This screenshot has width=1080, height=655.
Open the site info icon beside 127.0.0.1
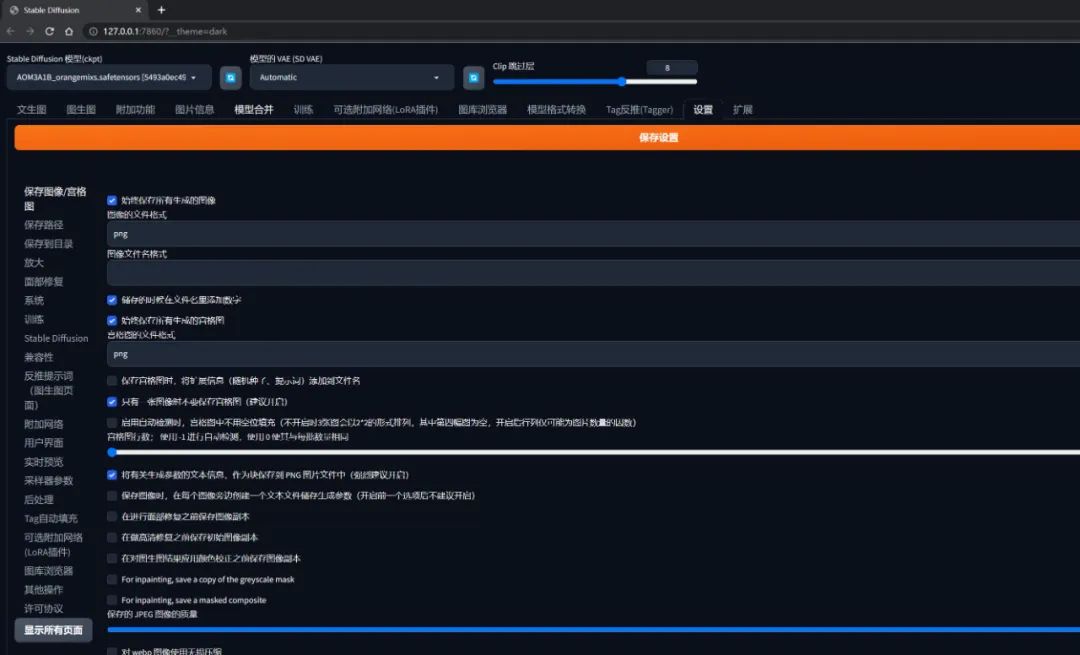coord(93,31)
